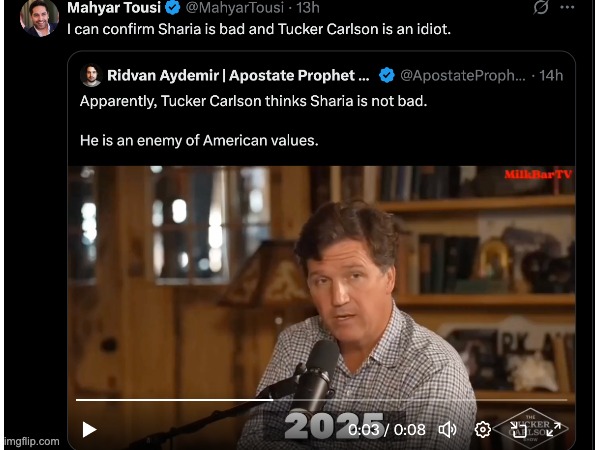This screenshot has width=600, height=450.
Task: Click the @ApostateProph... handle
Action: tap(463, 75)
